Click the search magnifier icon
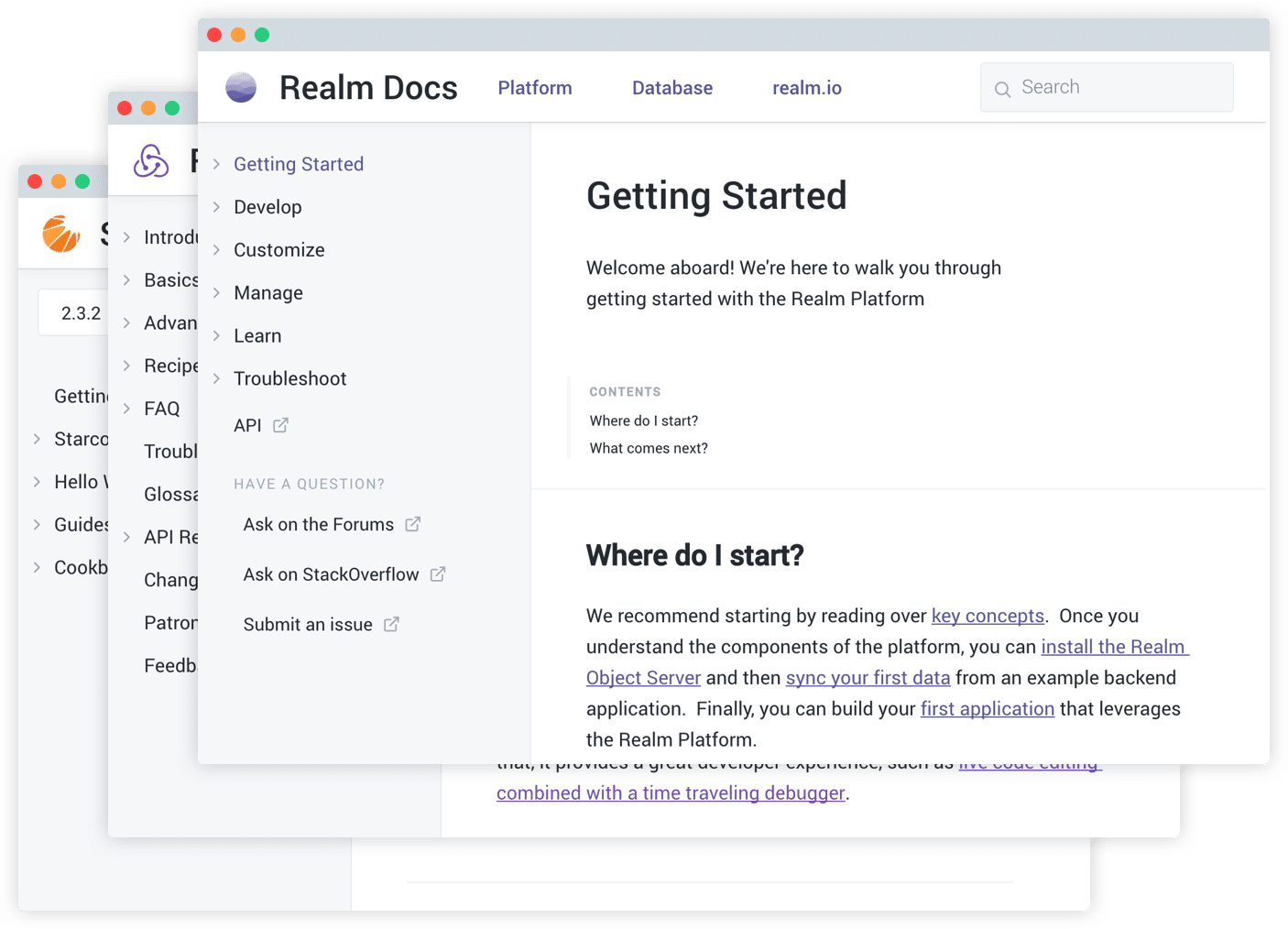The width and height of the screenshot is (1288, 929). click(1003, 89)
